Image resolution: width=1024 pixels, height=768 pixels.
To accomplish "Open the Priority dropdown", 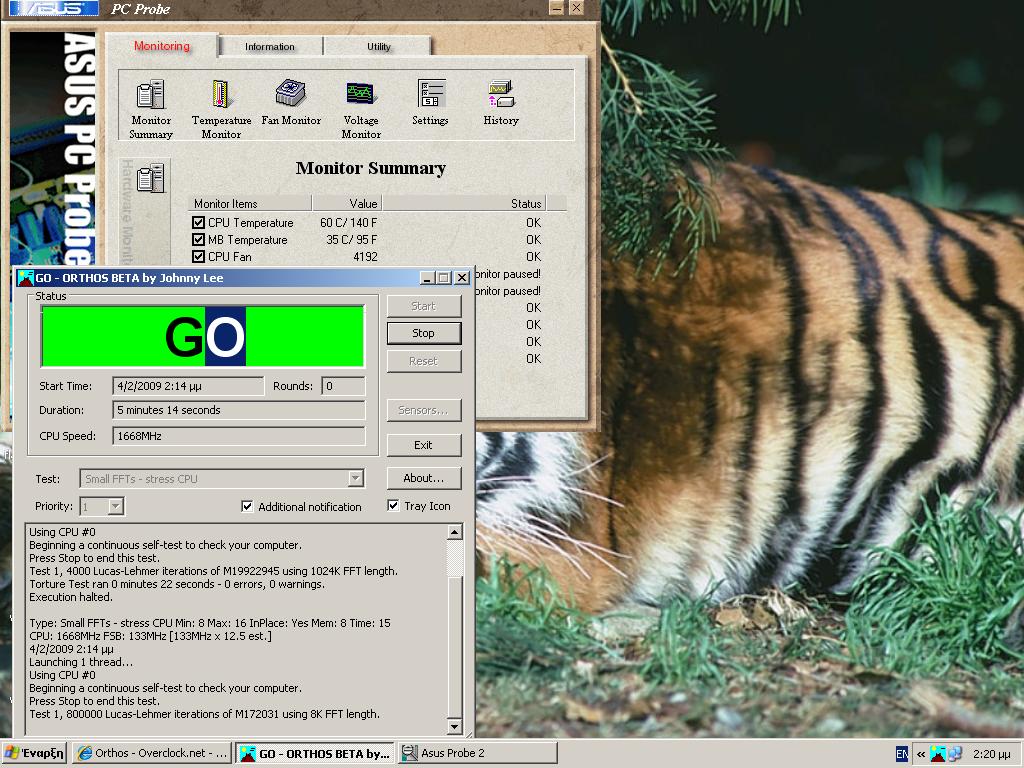I will (116, 506).
